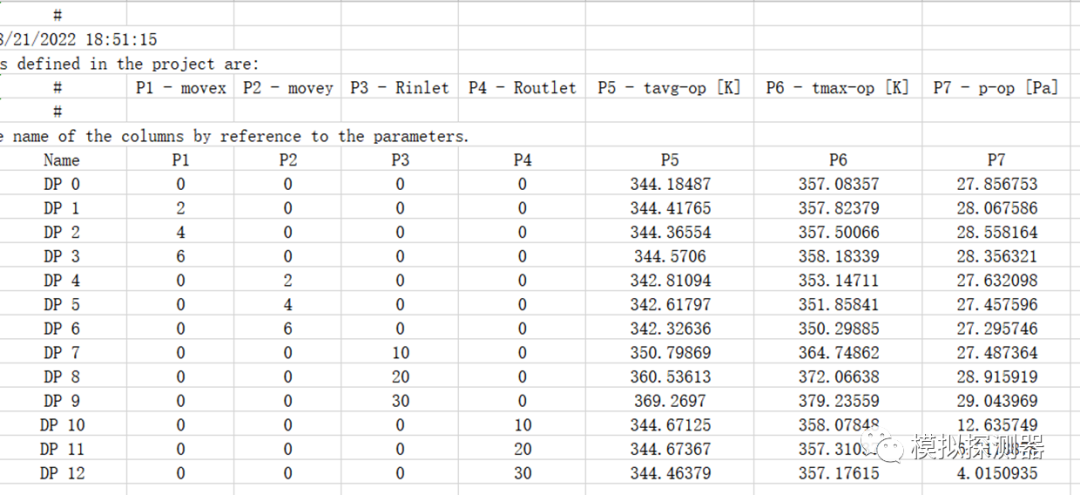The width and height of the screenshot is (1080, 495).
Task: Select the 'DP 11' row label
Action: click(x=62, y=449)
